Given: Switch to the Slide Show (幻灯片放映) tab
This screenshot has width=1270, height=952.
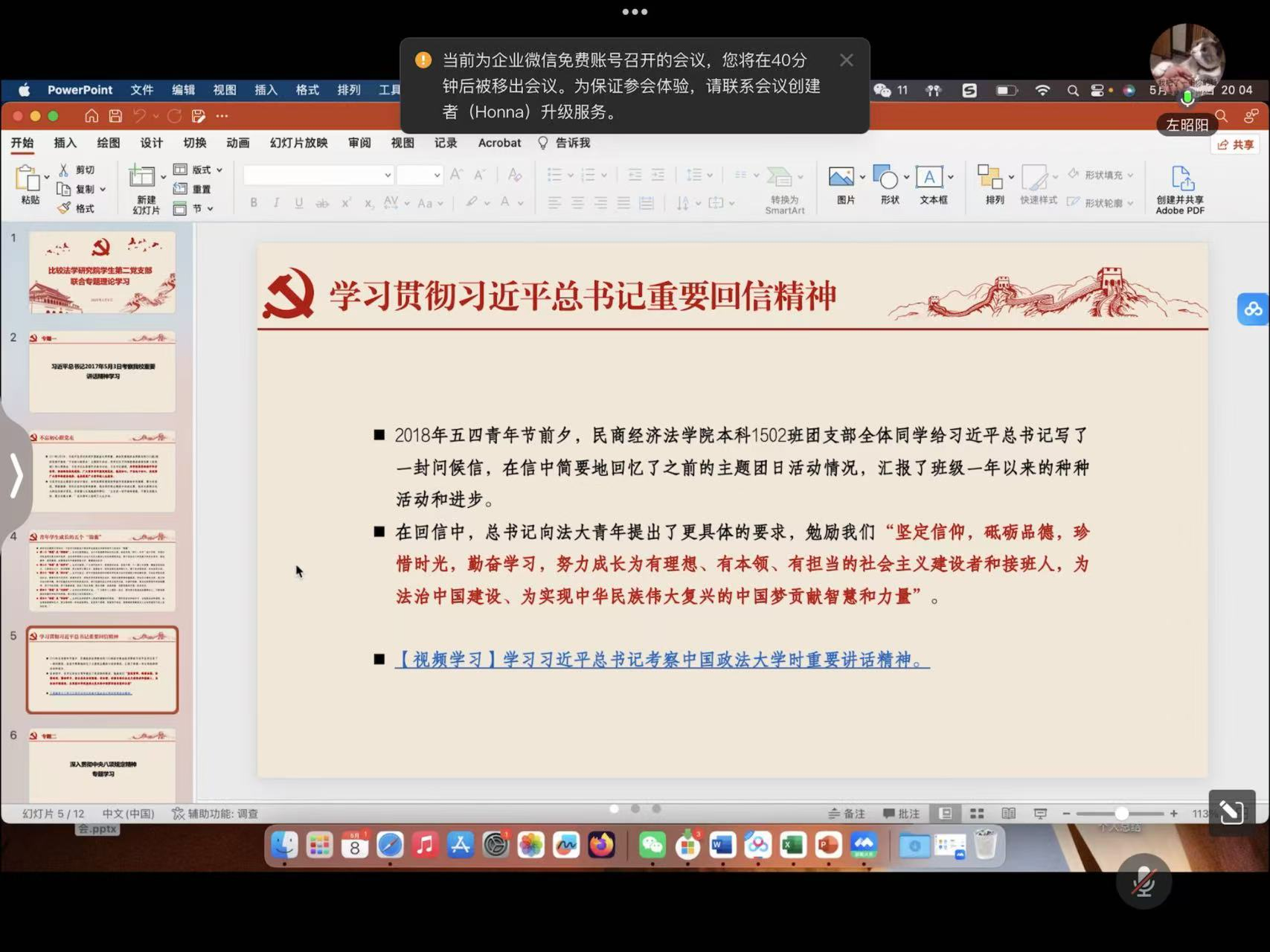Looking at the screenshot, I should pyautogui.click(x=298, y=143).
